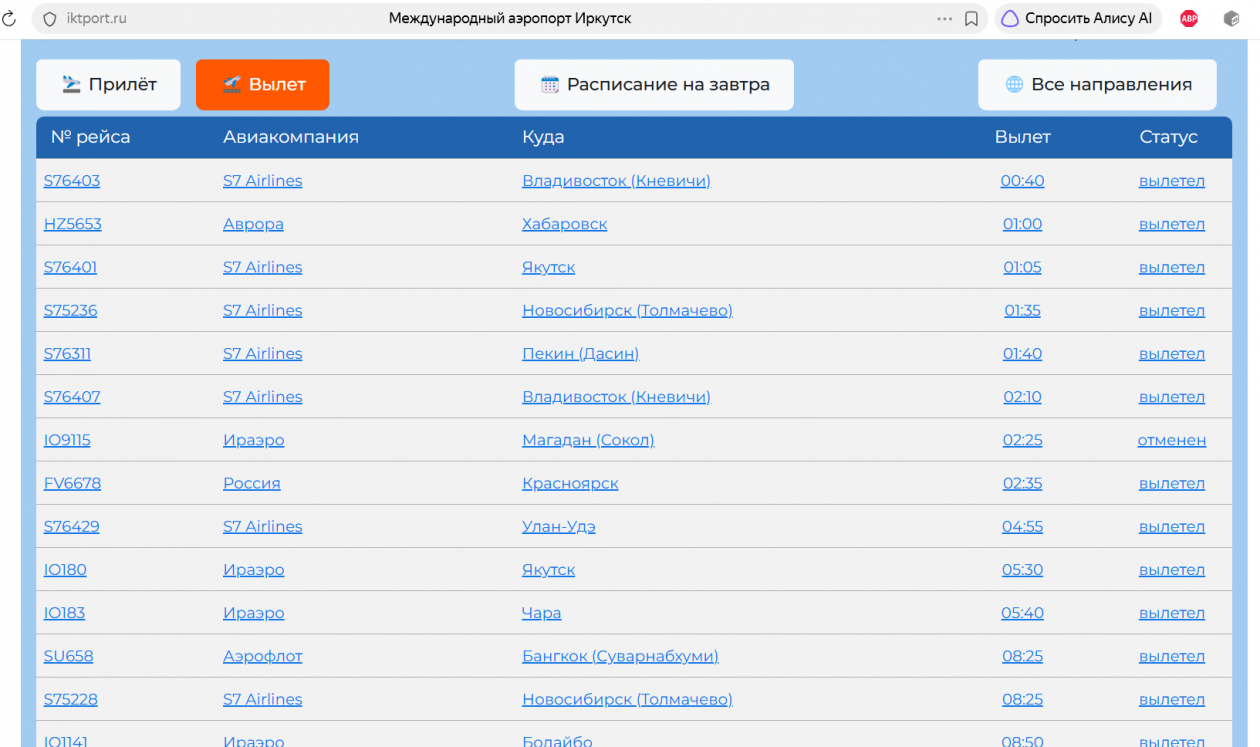Reload page with browser refresh icon
Viewport: 1260px width, 747px height.
pyautogui.click(x=9, y=19)
